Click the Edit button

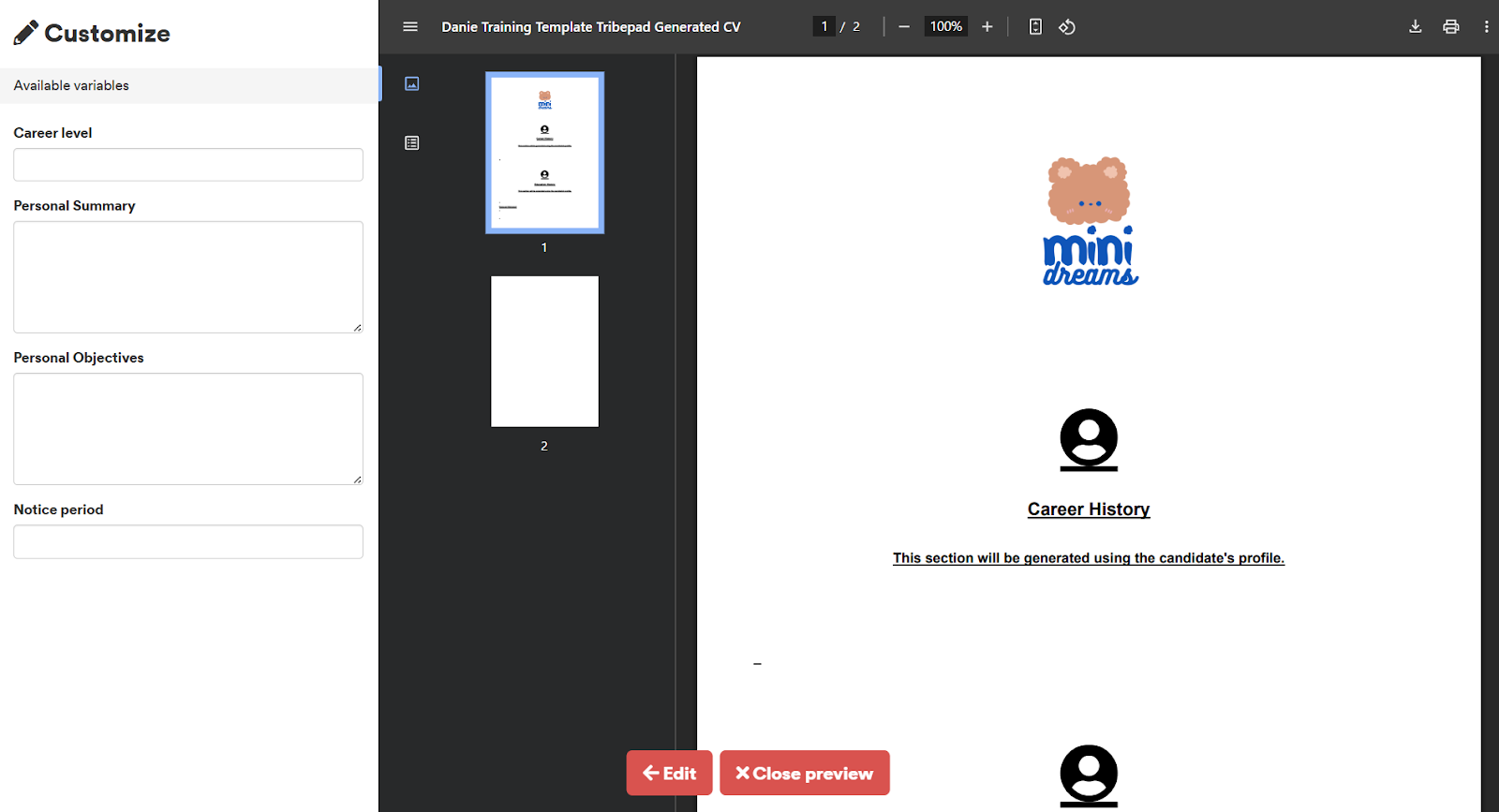(670, 774)
